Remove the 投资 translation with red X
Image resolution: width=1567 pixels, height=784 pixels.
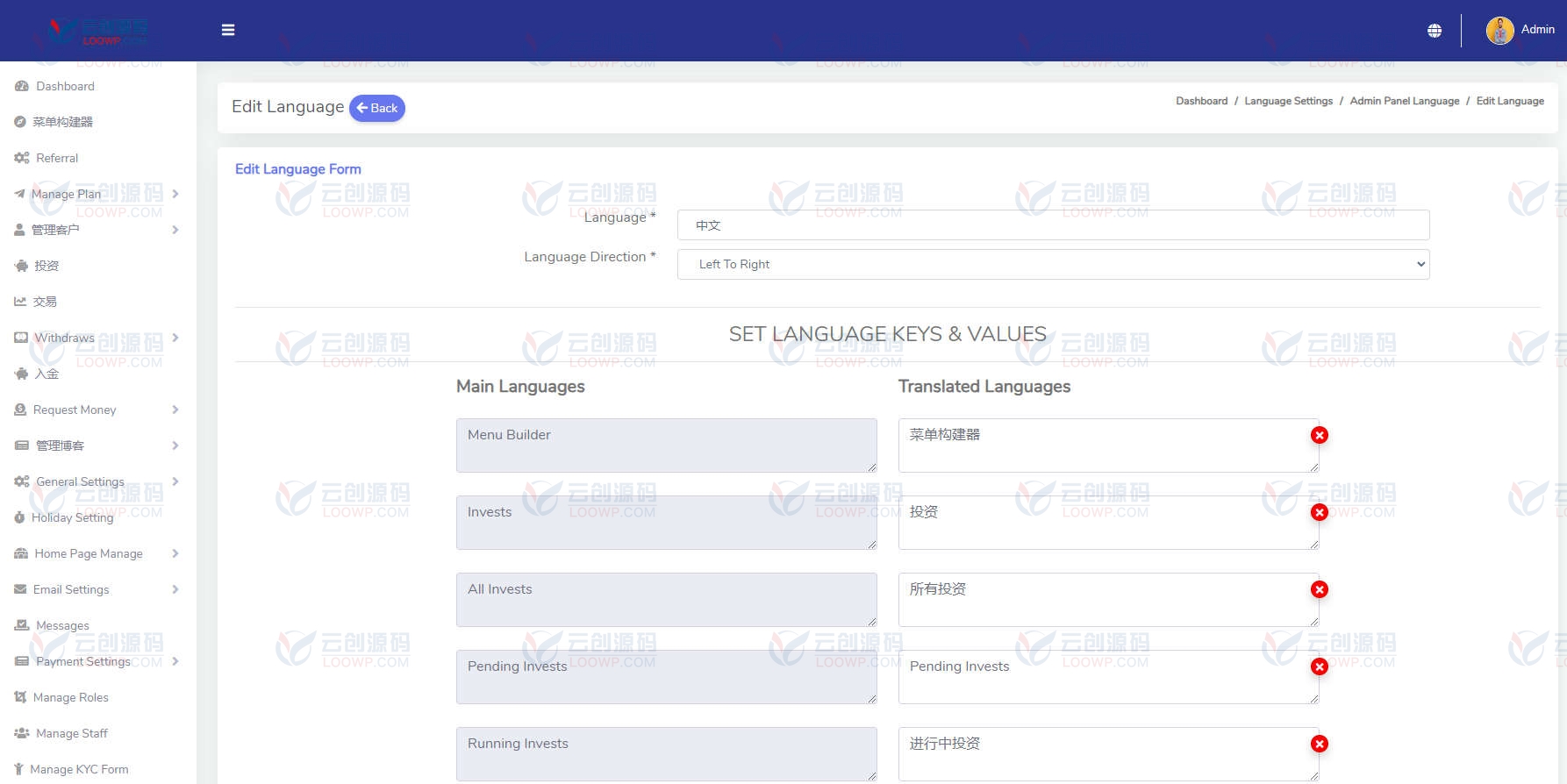[1320, 512]
